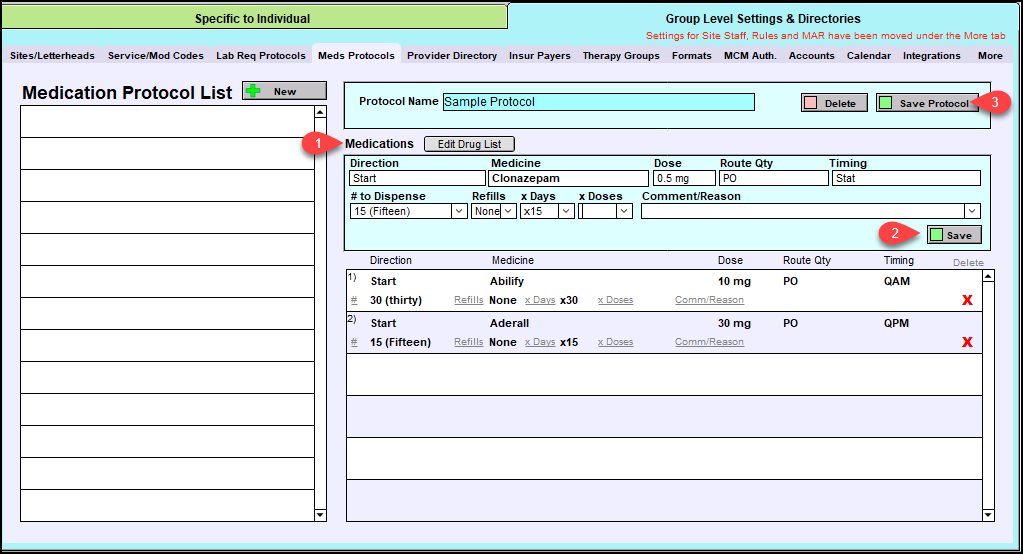This screenshot has height=554, width=1023.
Task: Open the x Doses dropdown
Action: 624,211
